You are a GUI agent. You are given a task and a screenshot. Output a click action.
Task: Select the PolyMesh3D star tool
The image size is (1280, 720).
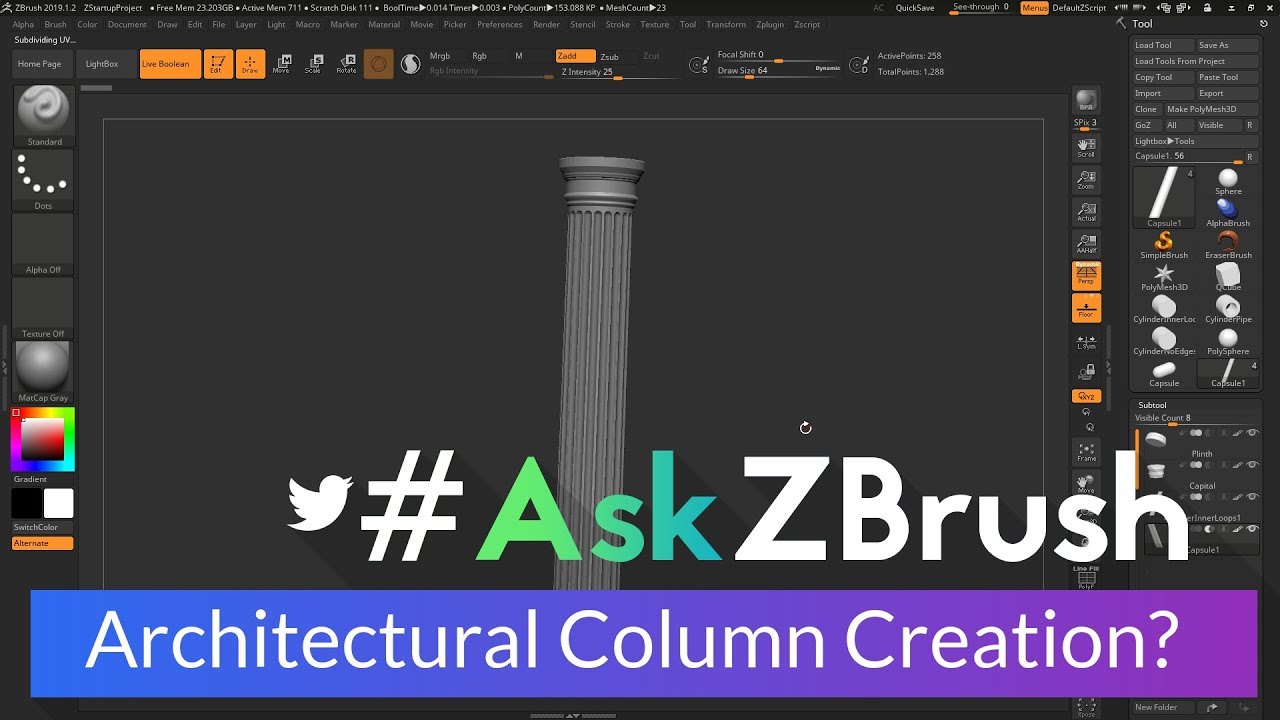tap(1164, 278)
